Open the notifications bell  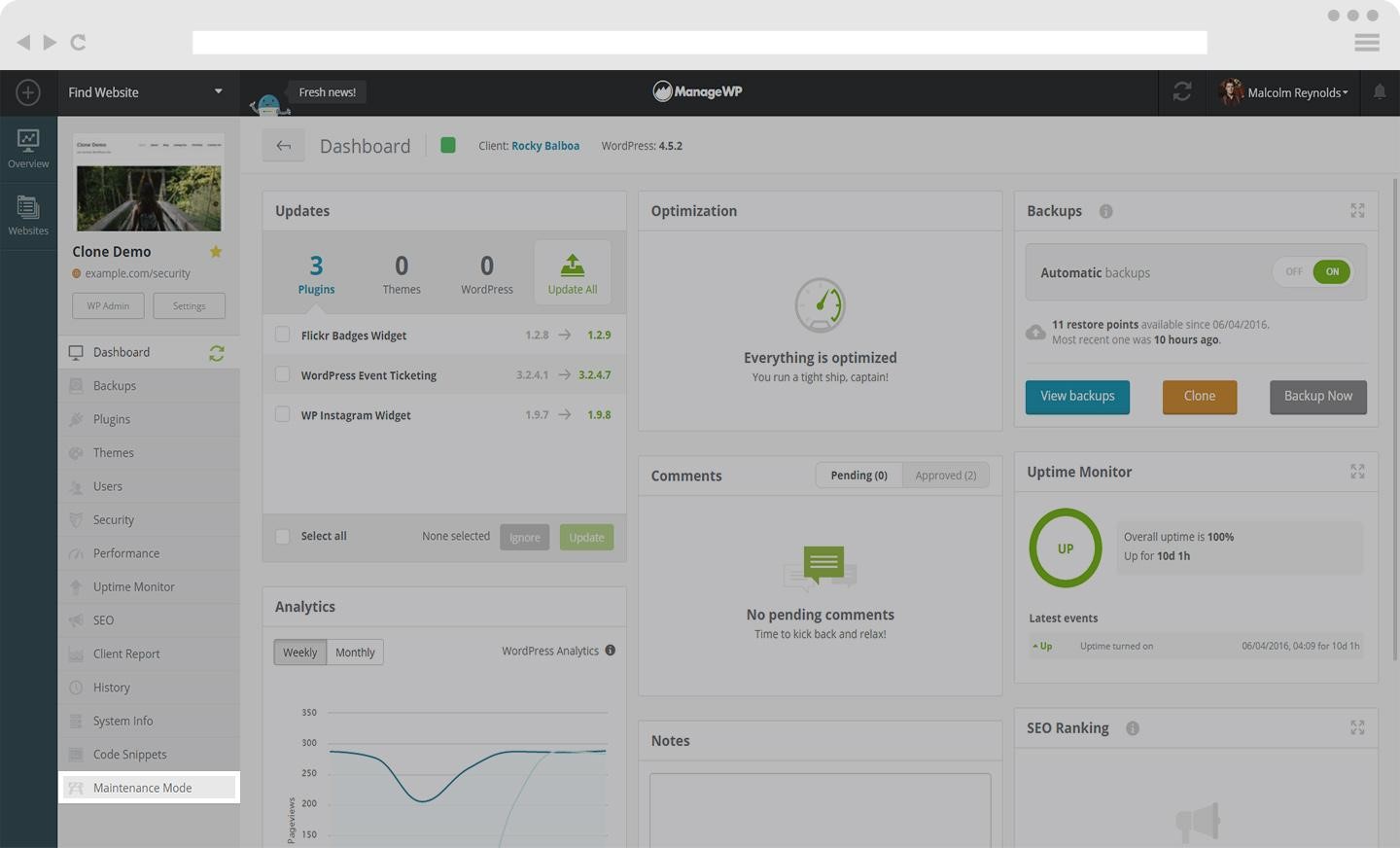coord(1380,91)
